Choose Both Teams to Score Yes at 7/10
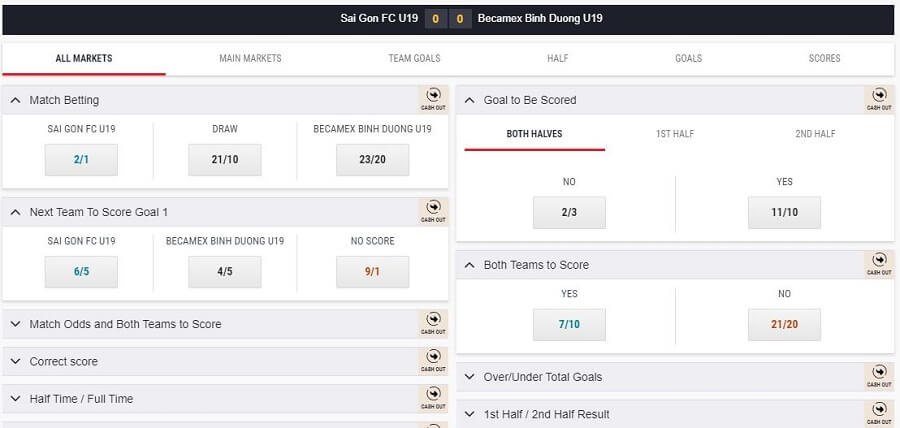 pos(569,324)
